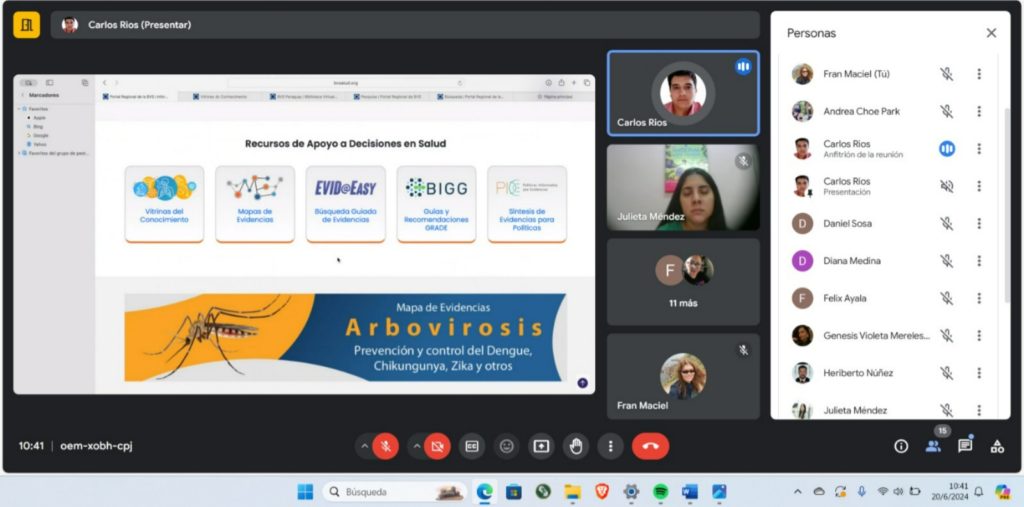
Task: Expand audio settings chevron beside microphone
Action: click(363, 446)
